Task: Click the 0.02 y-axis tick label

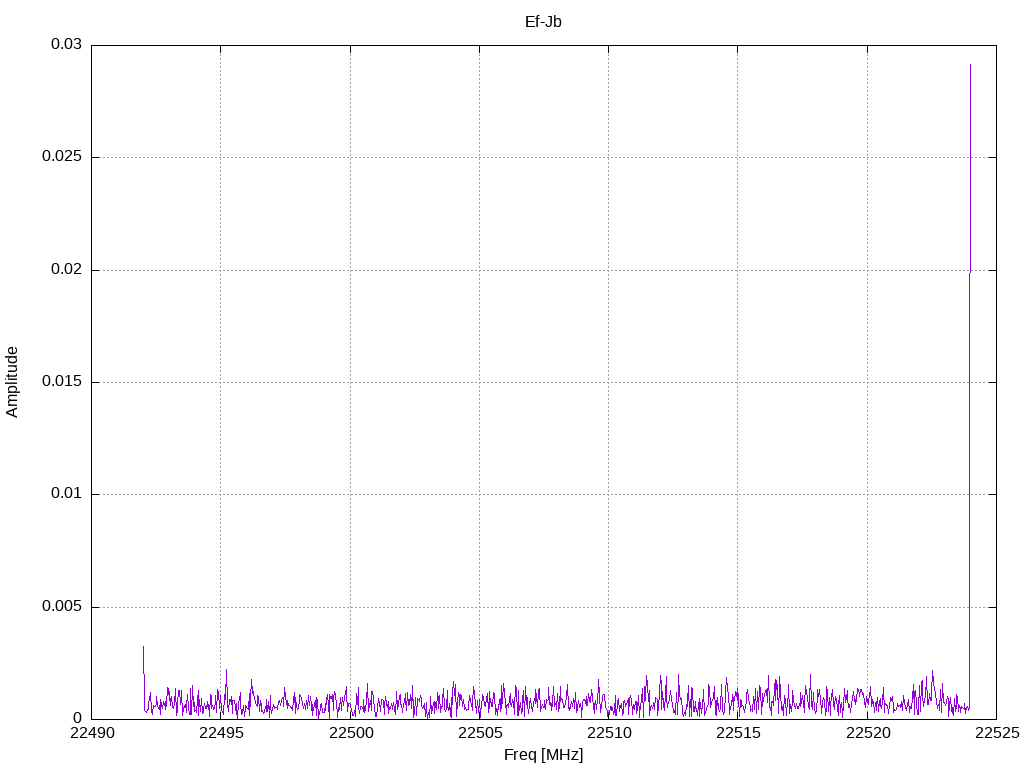Action: (x=67, y=269)
